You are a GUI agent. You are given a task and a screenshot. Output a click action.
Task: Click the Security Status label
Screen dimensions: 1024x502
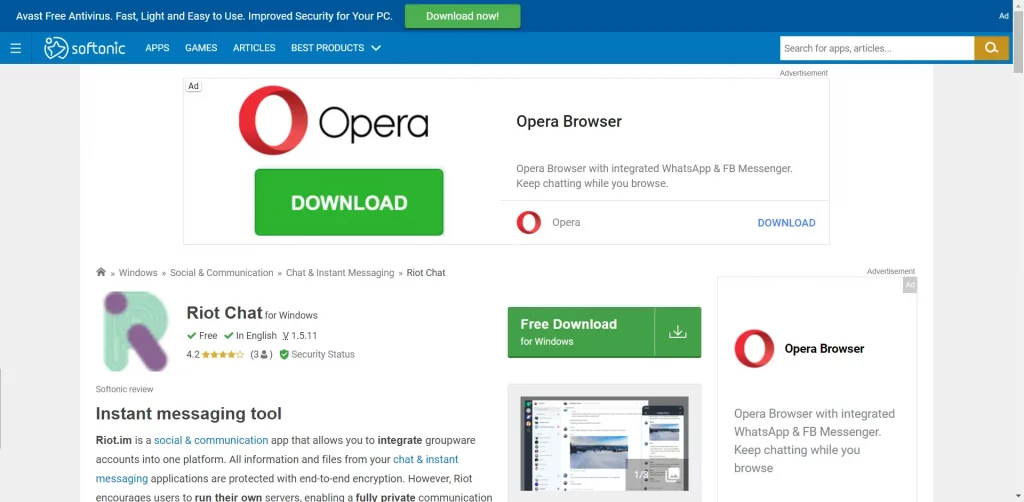point(323,354)
